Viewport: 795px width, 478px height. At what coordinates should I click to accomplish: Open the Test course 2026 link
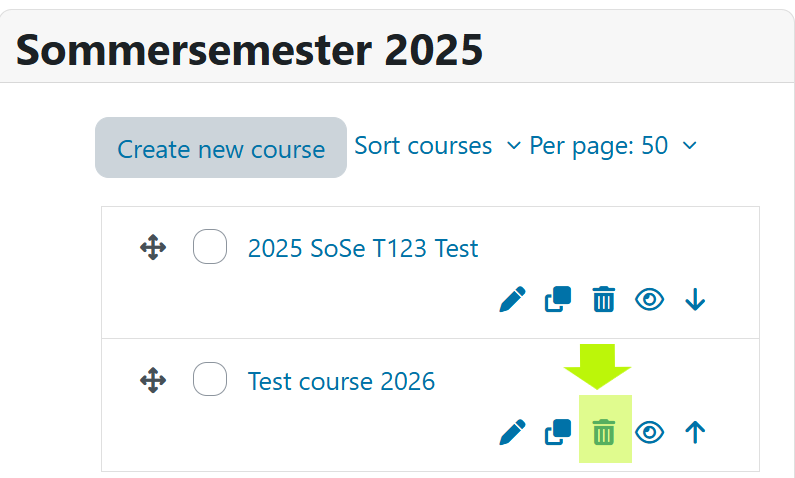pos(341,381)
